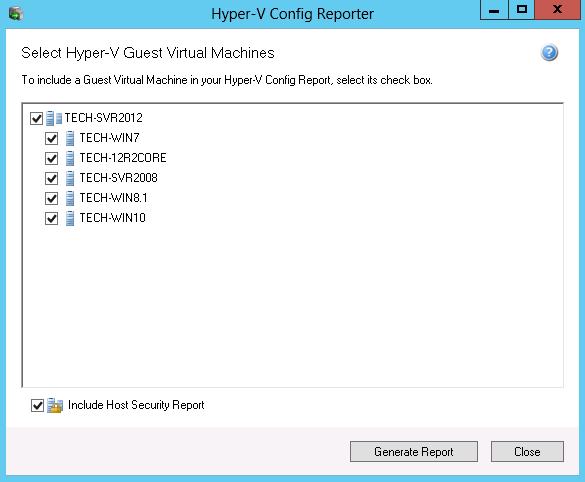The height and width of the screenshot is (482, 585).
Task: Deselect the TECH-WIN10 checkbox
Action: tap(51, 218)
